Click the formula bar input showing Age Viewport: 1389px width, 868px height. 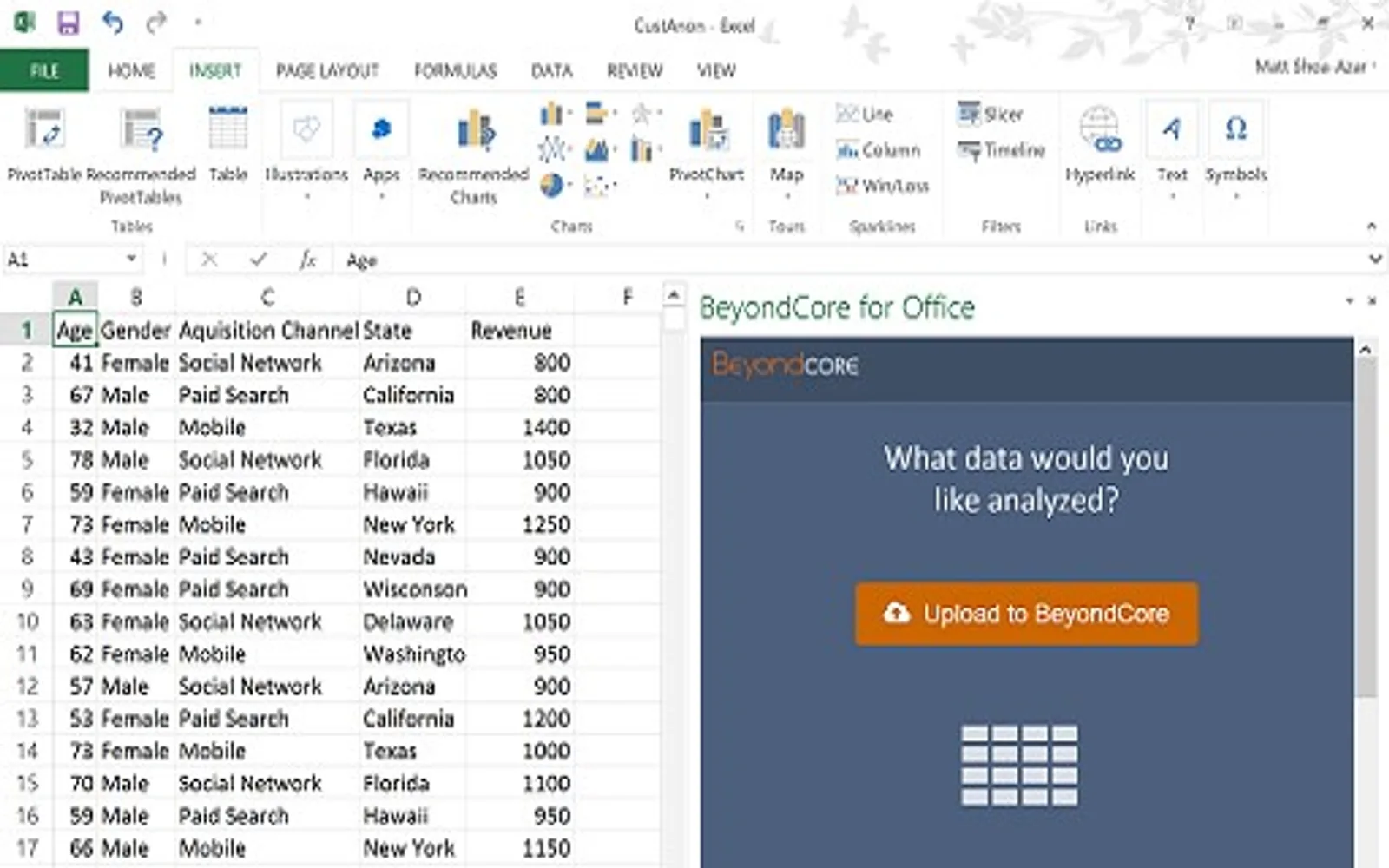click(851, 260)
